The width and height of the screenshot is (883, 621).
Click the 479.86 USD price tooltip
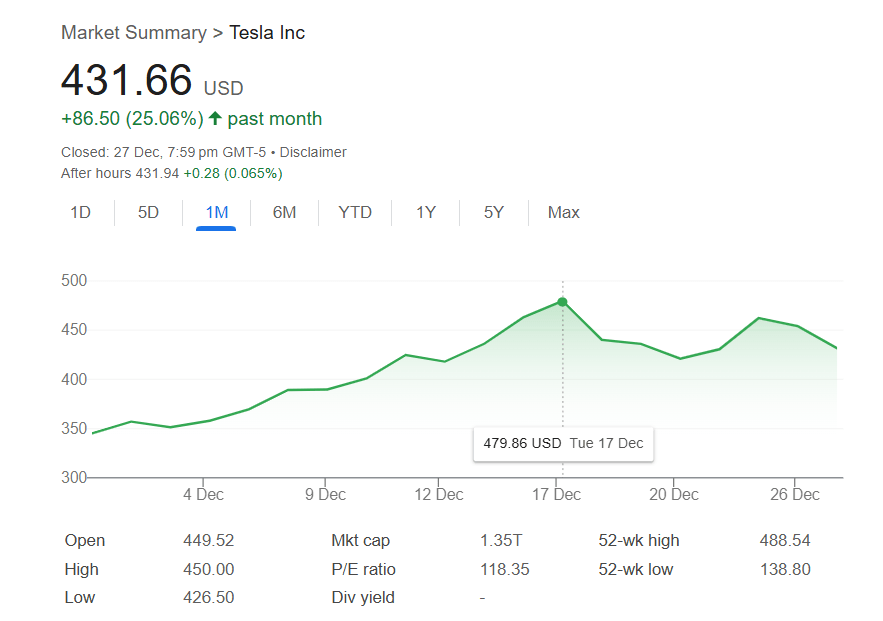(x=563, y=443)
